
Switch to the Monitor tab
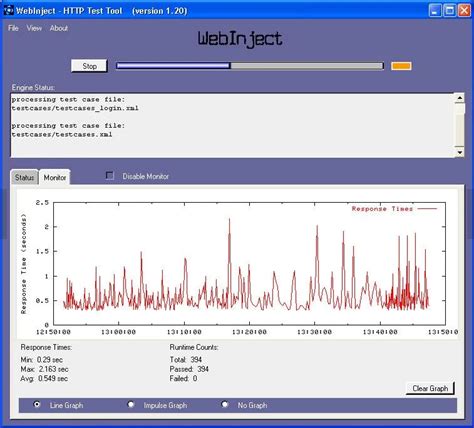pyautogui.click(x=55, y=177)
